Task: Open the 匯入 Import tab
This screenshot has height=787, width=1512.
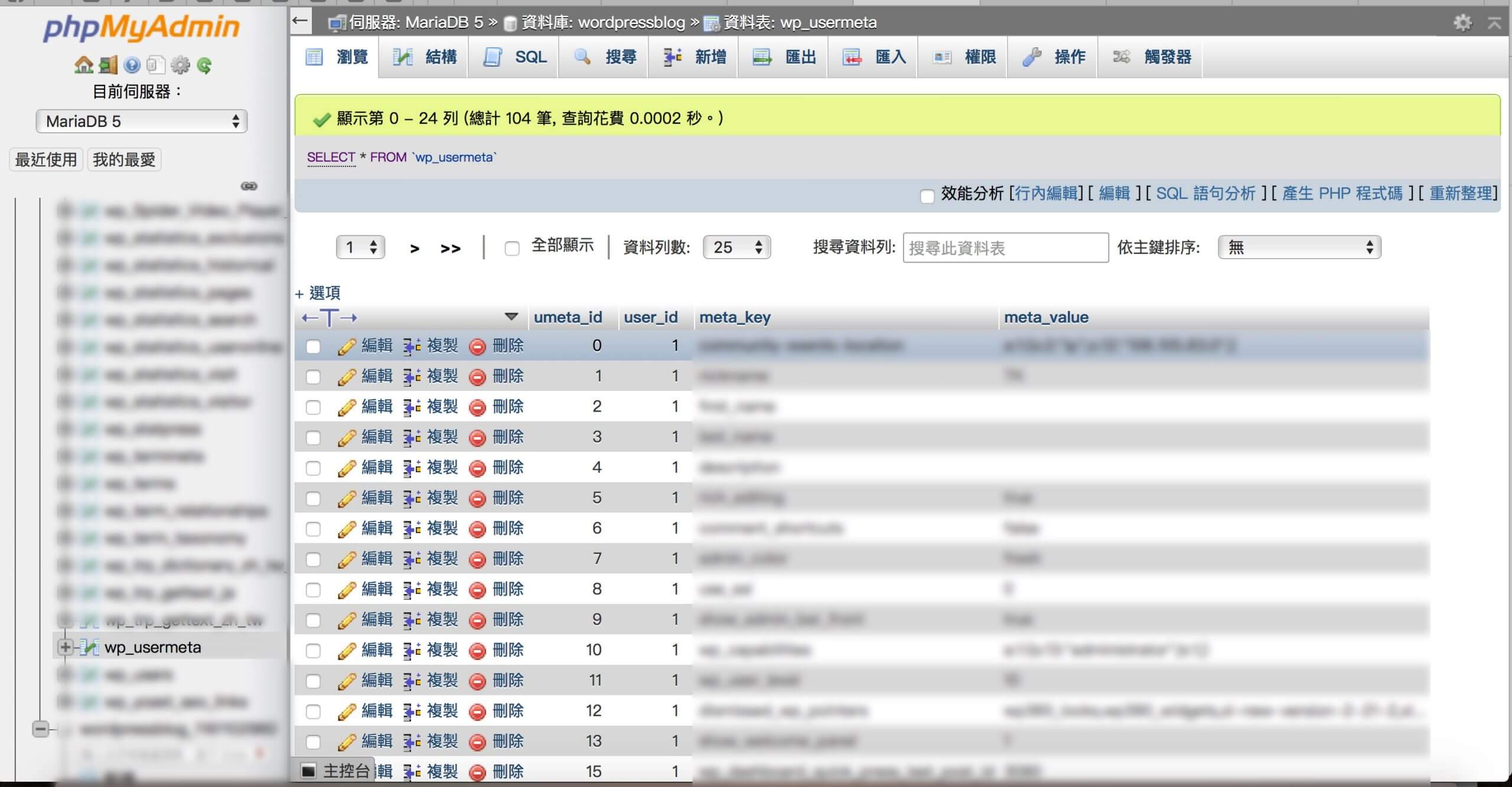Action: point(874,57)
